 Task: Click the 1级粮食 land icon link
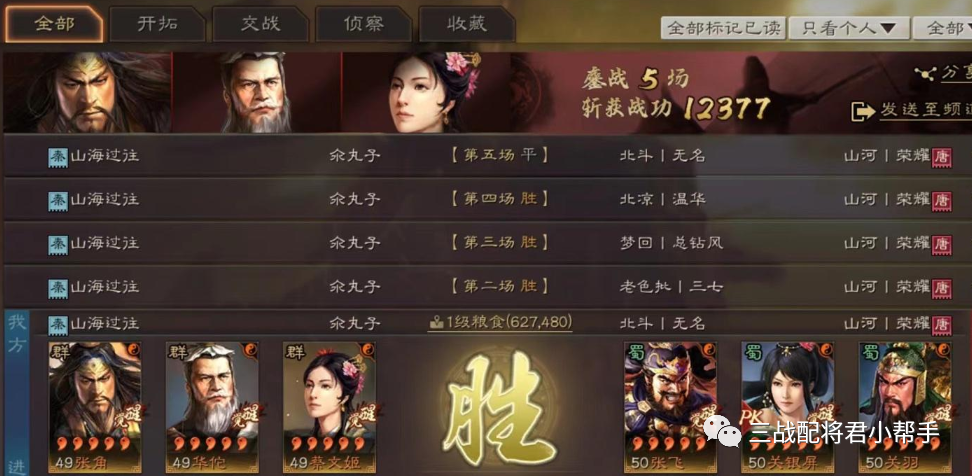[x=500, y=322]
